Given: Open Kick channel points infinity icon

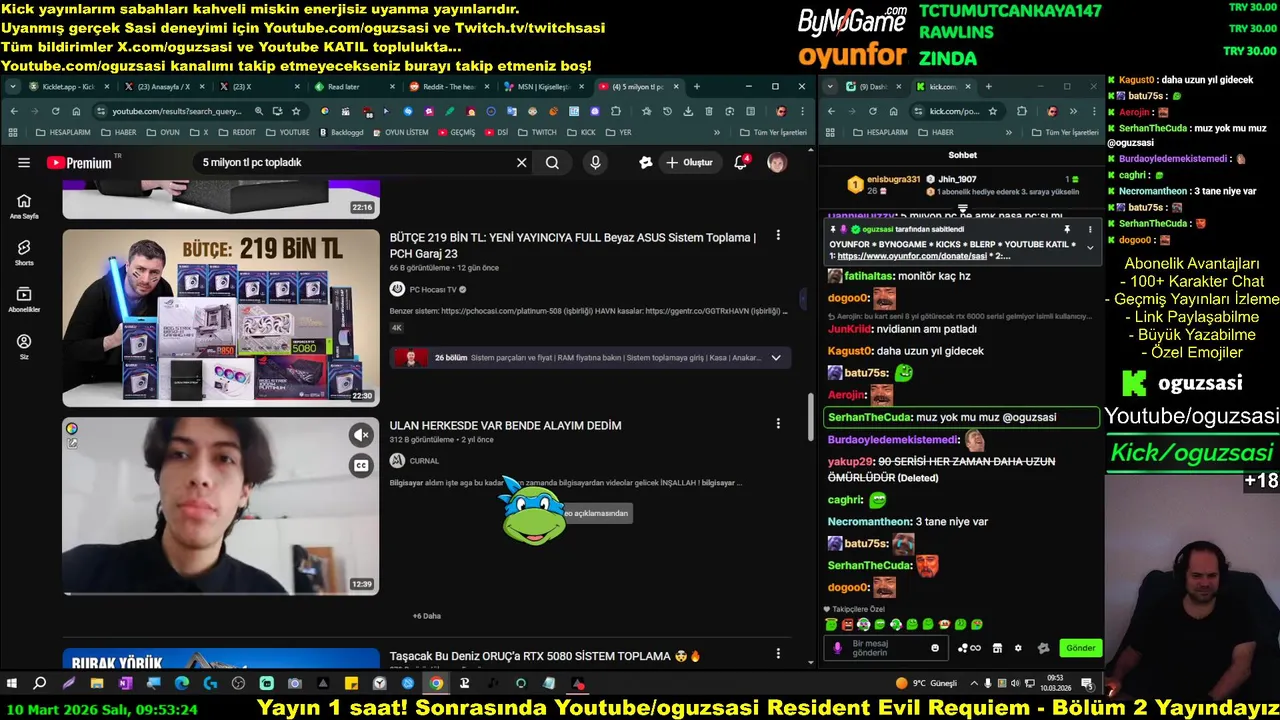Looking at the screenshot, I should click(x=969, y=648).
